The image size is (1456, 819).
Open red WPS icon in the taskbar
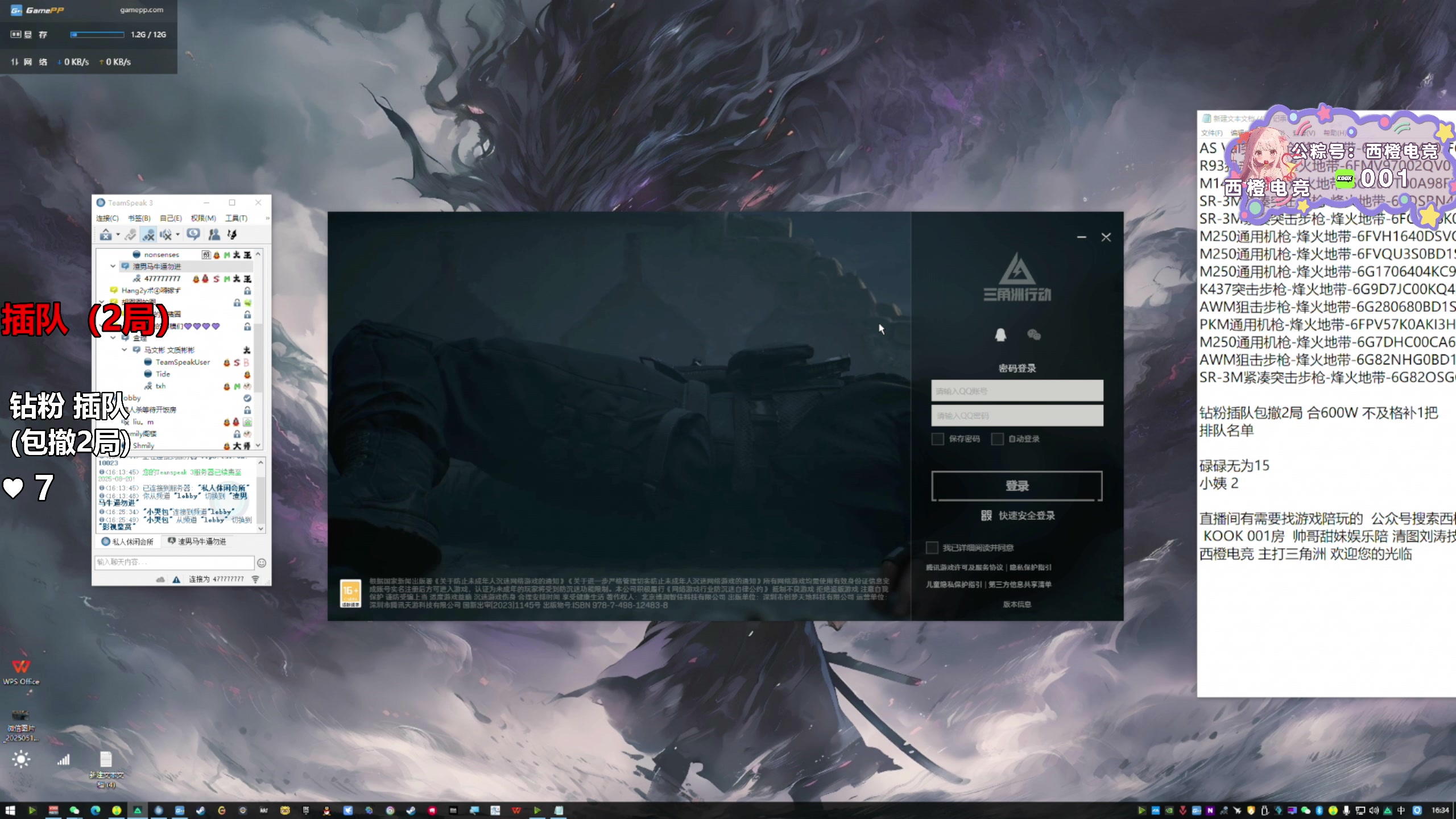pyautogui.click(x=516, y=810)
